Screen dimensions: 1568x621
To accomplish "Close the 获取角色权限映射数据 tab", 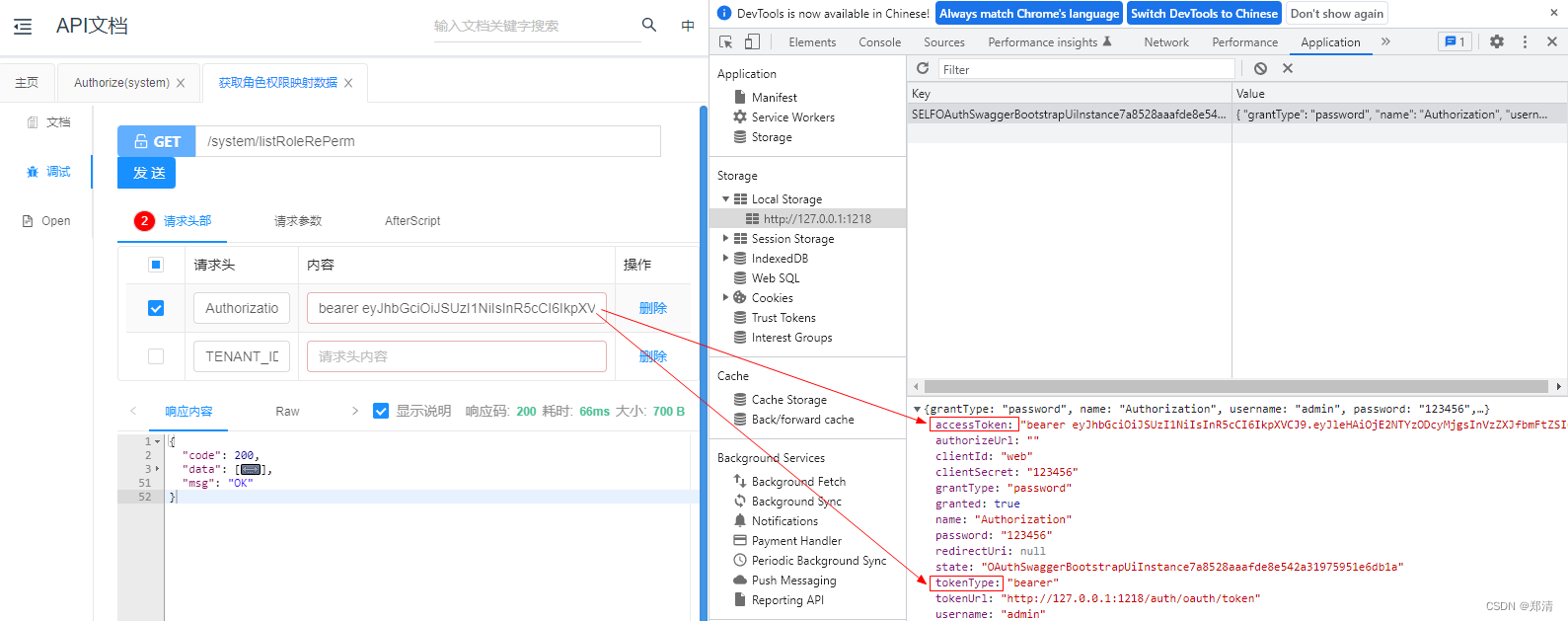I will [x=348, y=83].
